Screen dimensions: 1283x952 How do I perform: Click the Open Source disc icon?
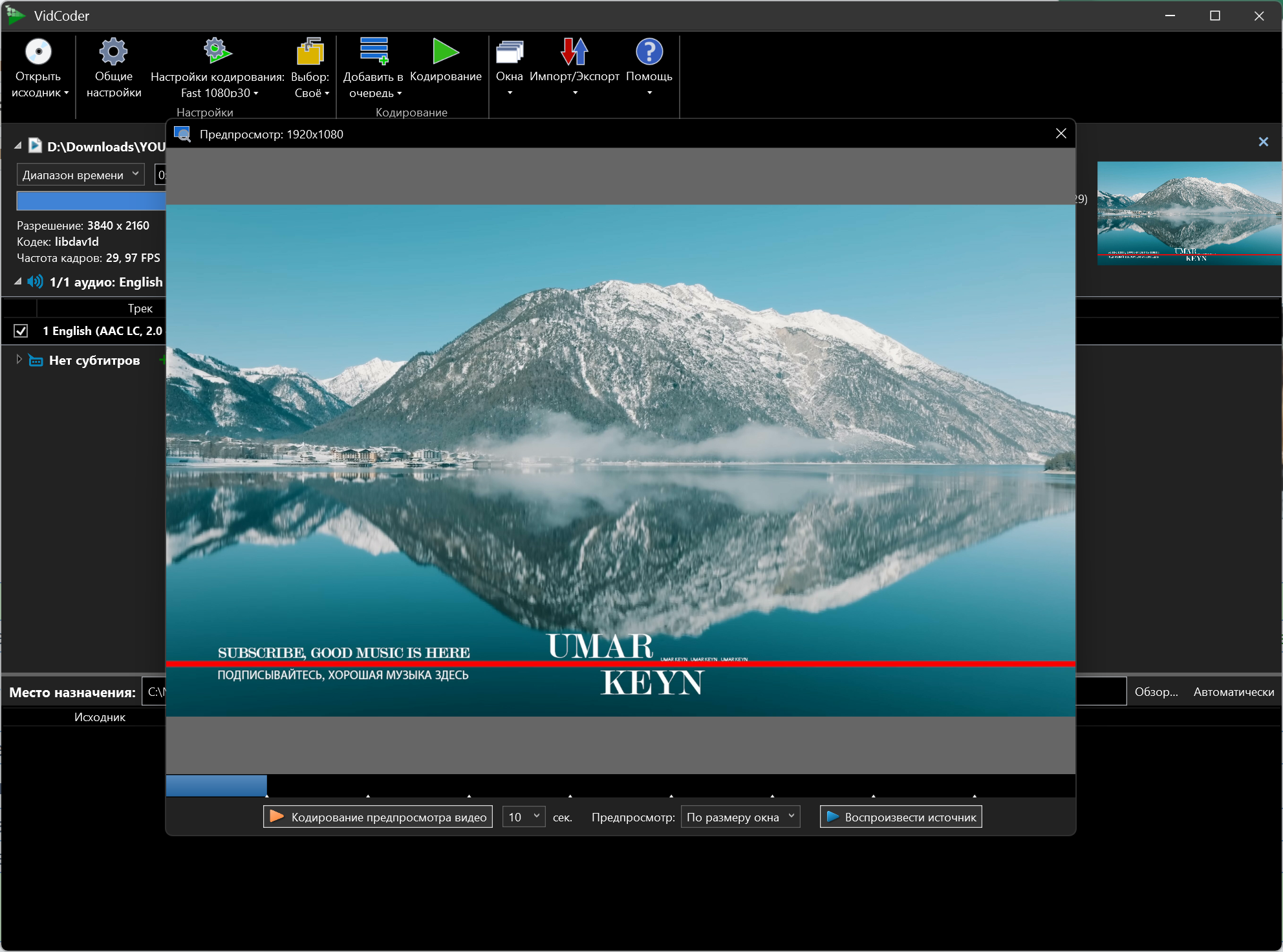pyautogui.click(x=38, y=52)
